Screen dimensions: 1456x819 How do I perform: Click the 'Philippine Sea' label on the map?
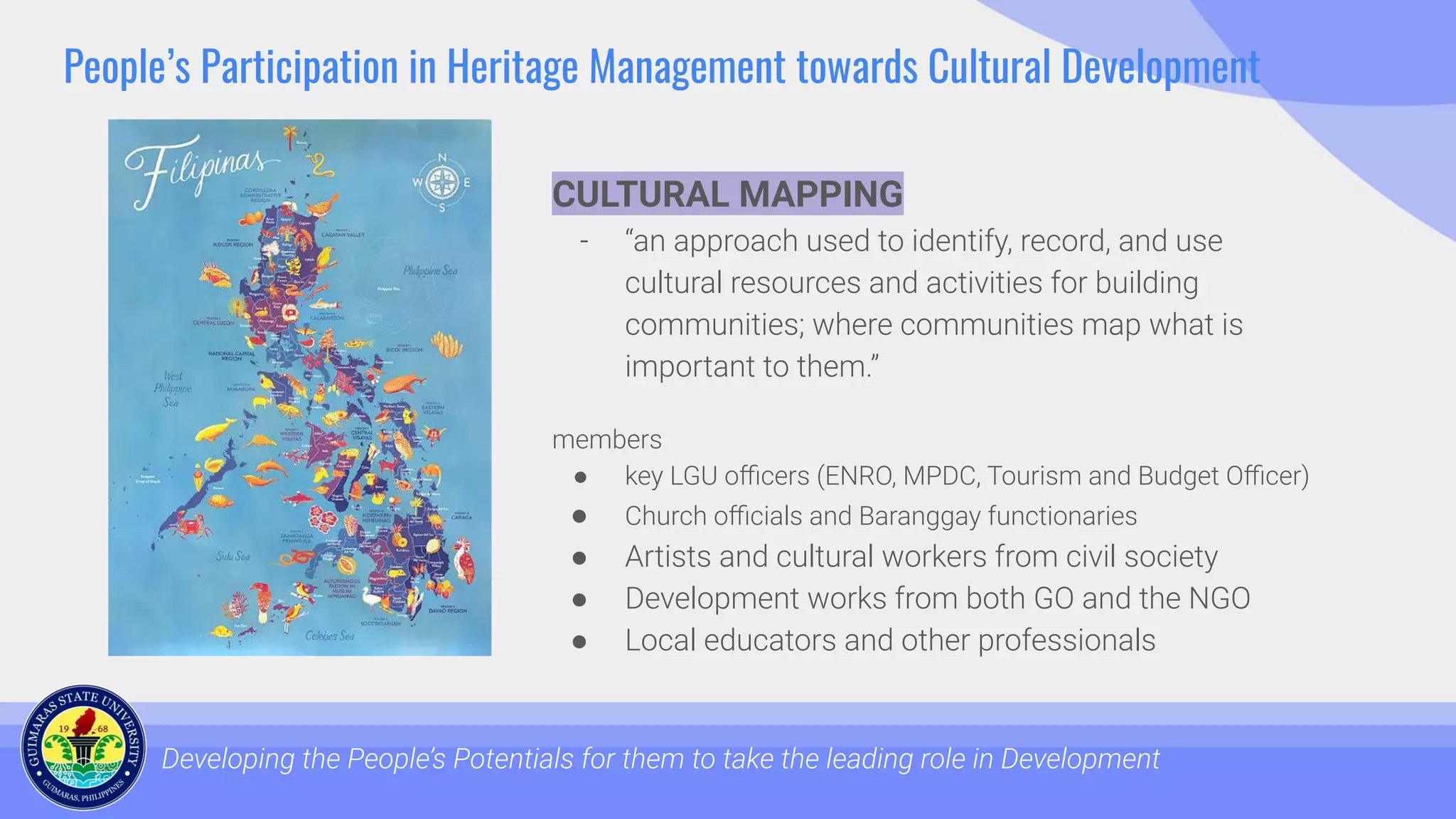pyautogui.click(x=430, y=270)
